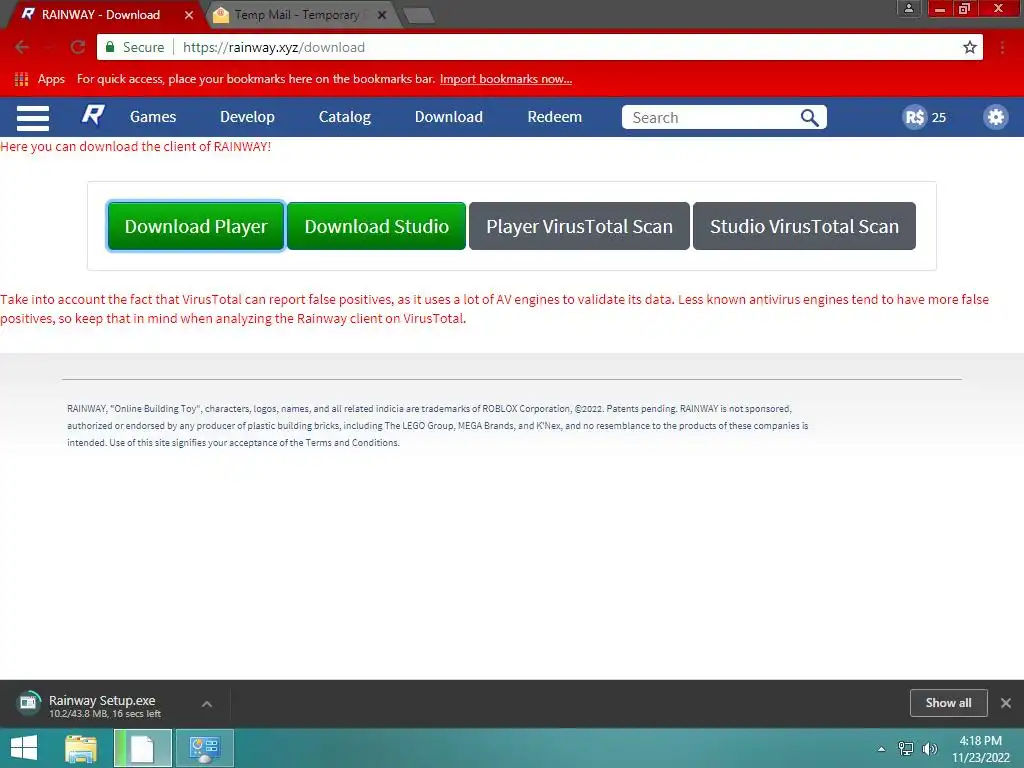Click the Download Player button

tap(196, 226)
